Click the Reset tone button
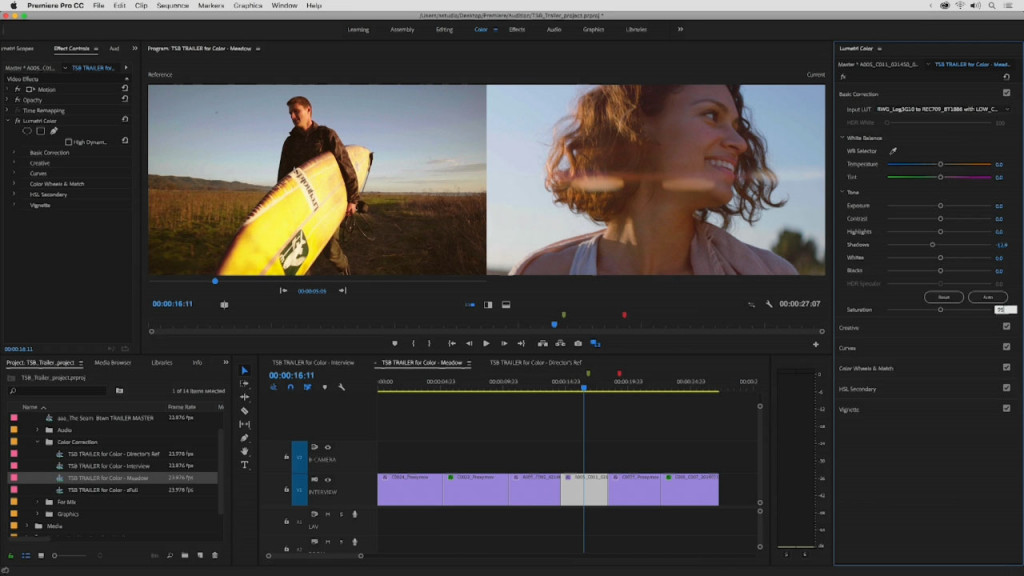 pyautogui.click(x=943, y=297)
